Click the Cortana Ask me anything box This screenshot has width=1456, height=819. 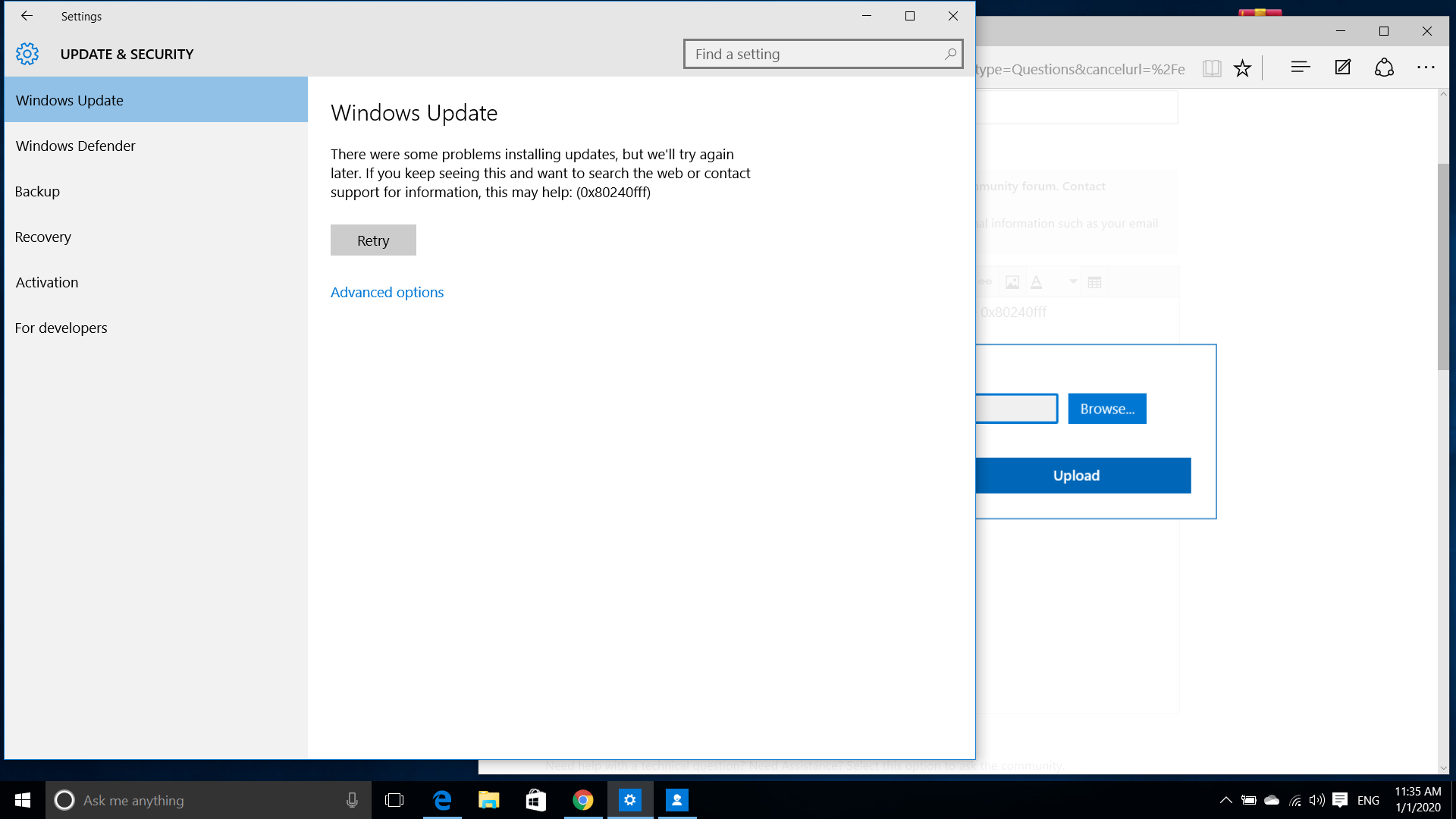click(209, 800)
